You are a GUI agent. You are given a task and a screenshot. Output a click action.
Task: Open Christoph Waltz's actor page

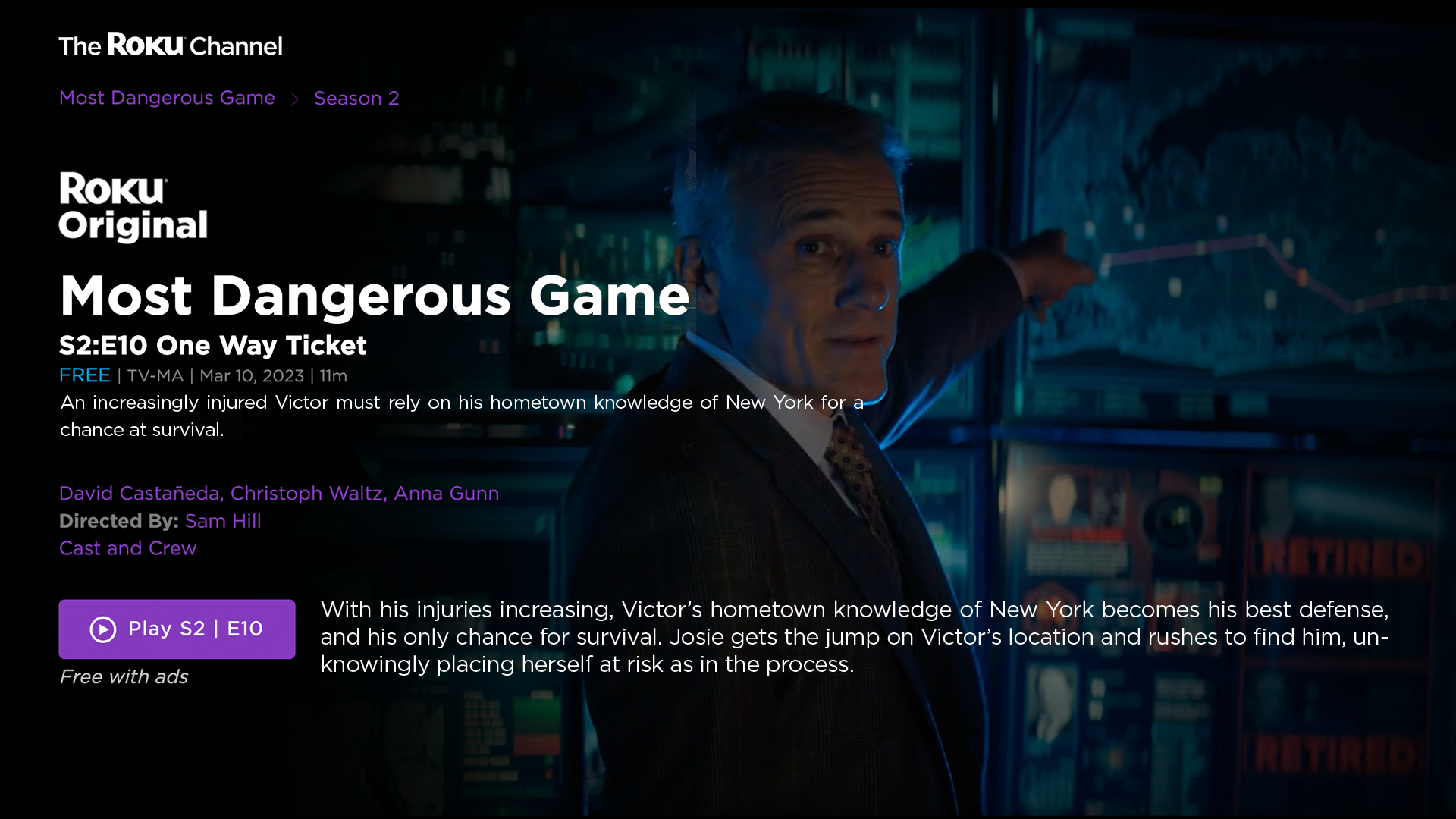click(309, 494)
